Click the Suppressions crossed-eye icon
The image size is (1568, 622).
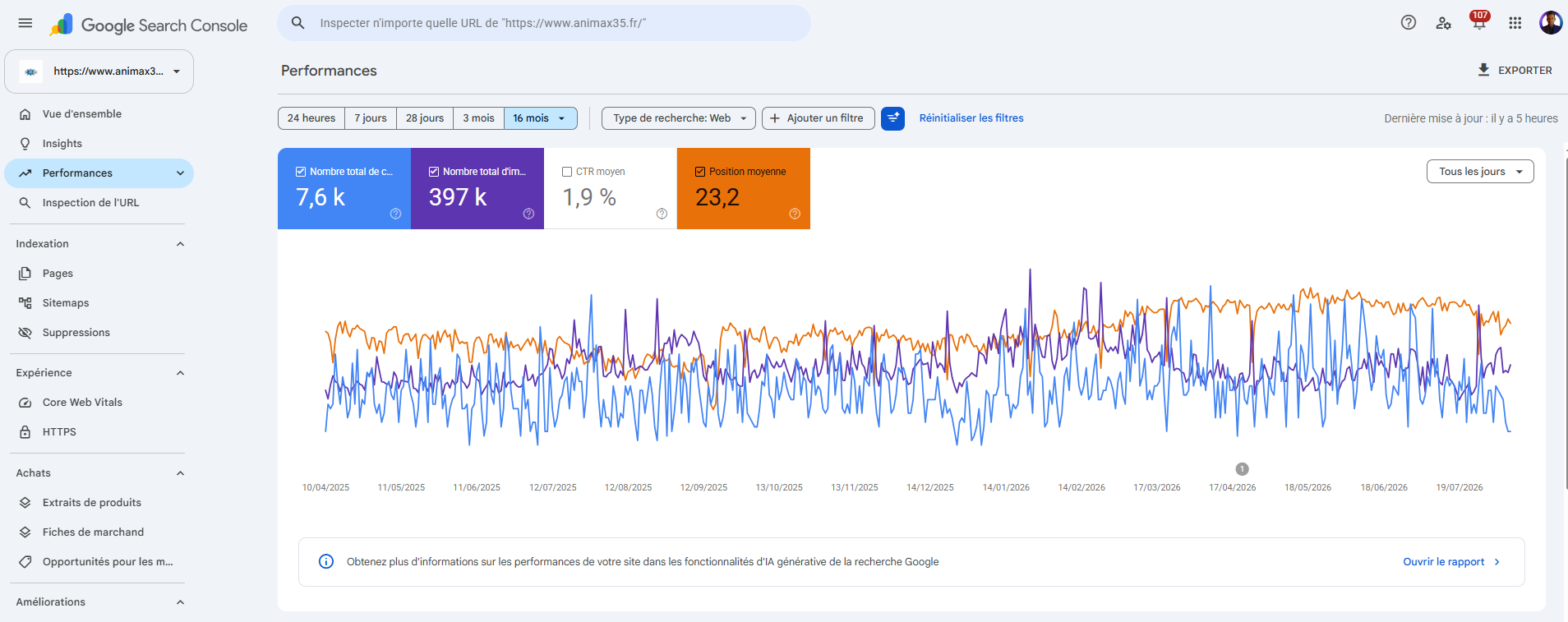point(25,333)
